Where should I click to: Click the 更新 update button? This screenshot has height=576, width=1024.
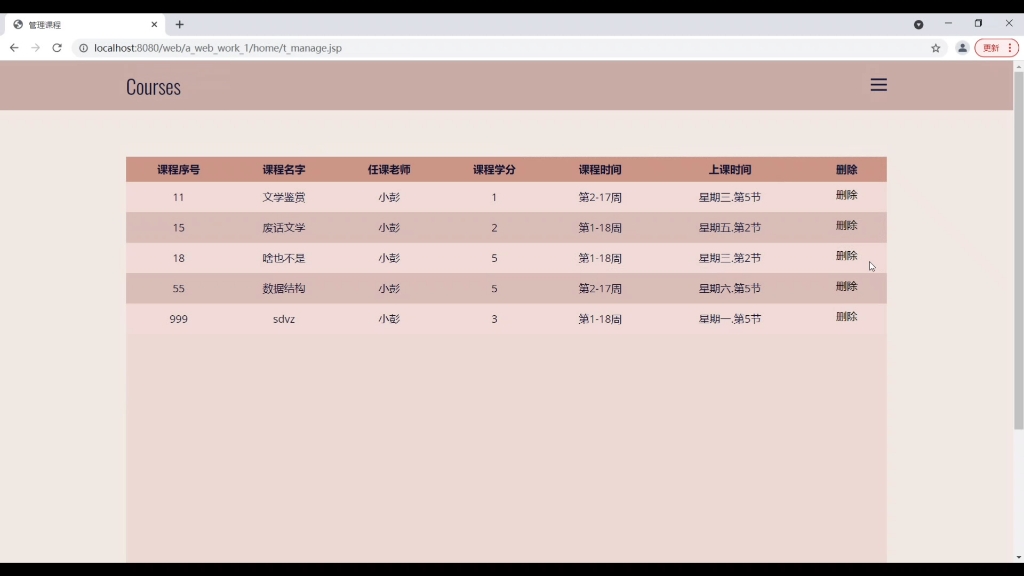(x=993, y=47)
